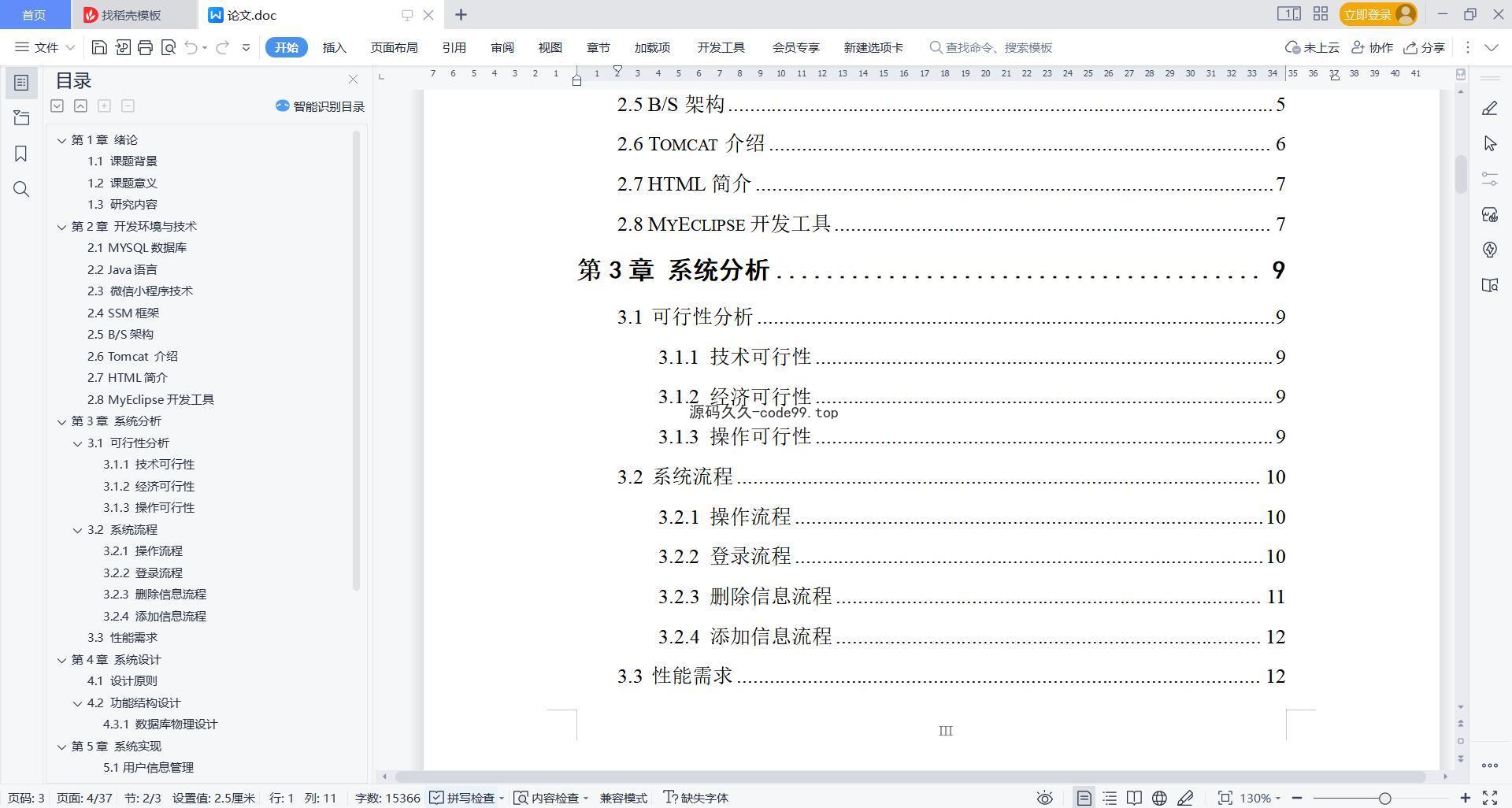The width and height of the screenshot is (1512, 808).
Task: Select the pen/edit tool in right sidebar
Action: tap(1489, 109)
